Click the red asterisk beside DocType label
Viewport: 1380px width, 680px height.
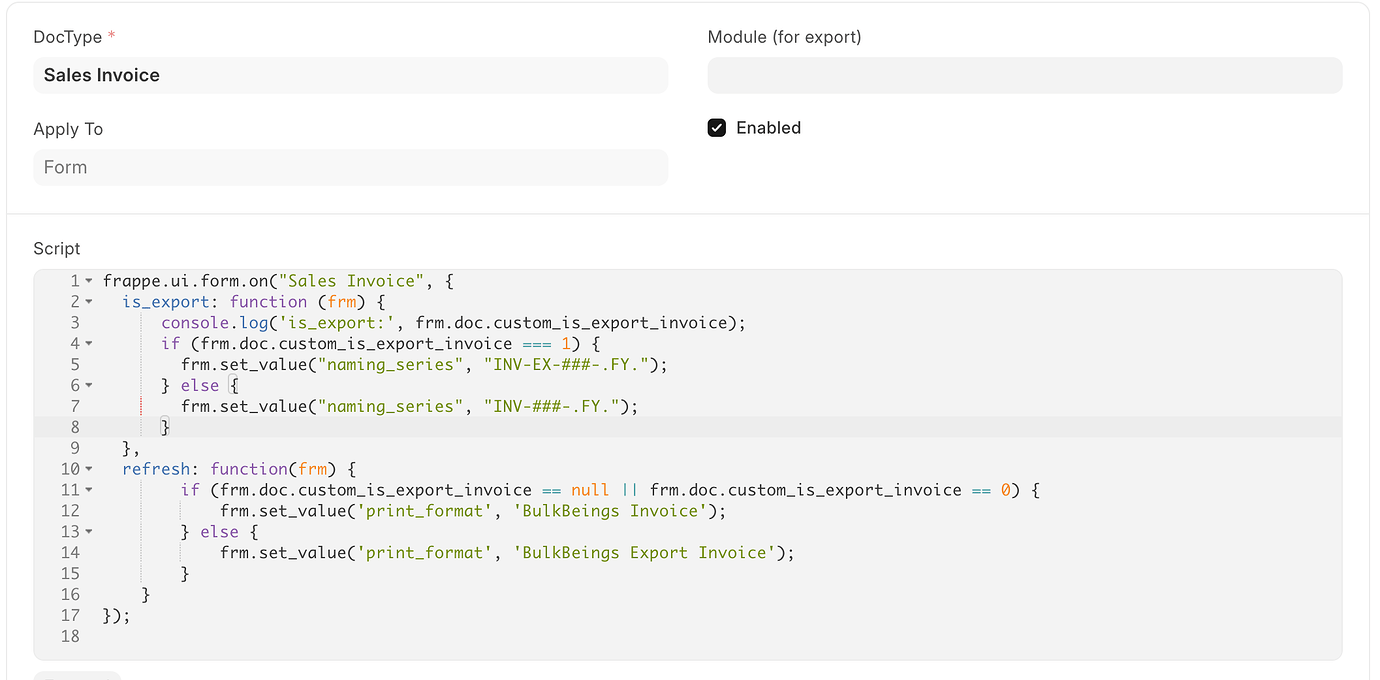(111, 35)
